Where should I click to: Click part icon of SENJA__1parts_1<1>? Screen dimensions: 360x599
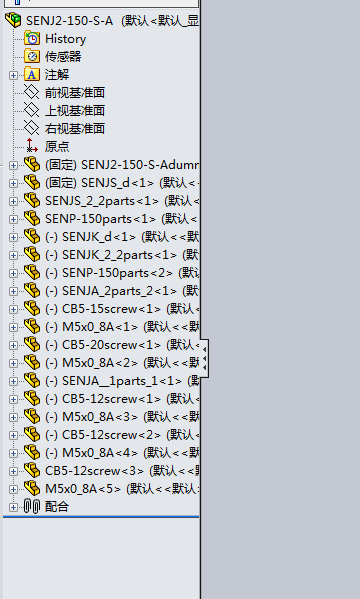point(32,380)
